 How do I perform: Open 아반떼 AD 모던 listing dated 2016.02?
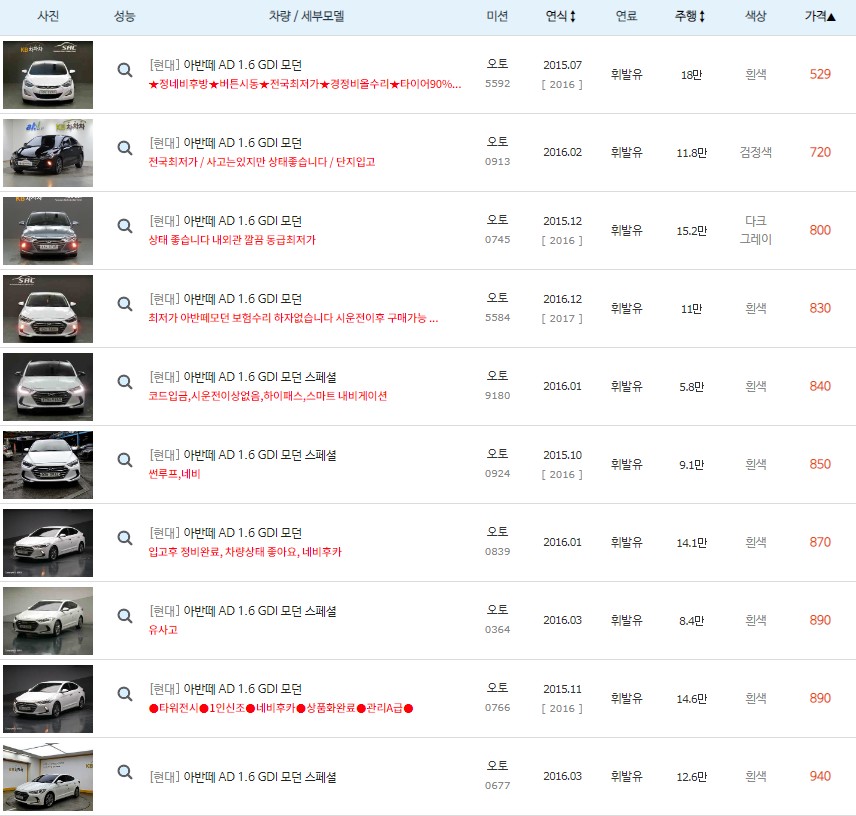pyautogui.click(x=225, y=143)
